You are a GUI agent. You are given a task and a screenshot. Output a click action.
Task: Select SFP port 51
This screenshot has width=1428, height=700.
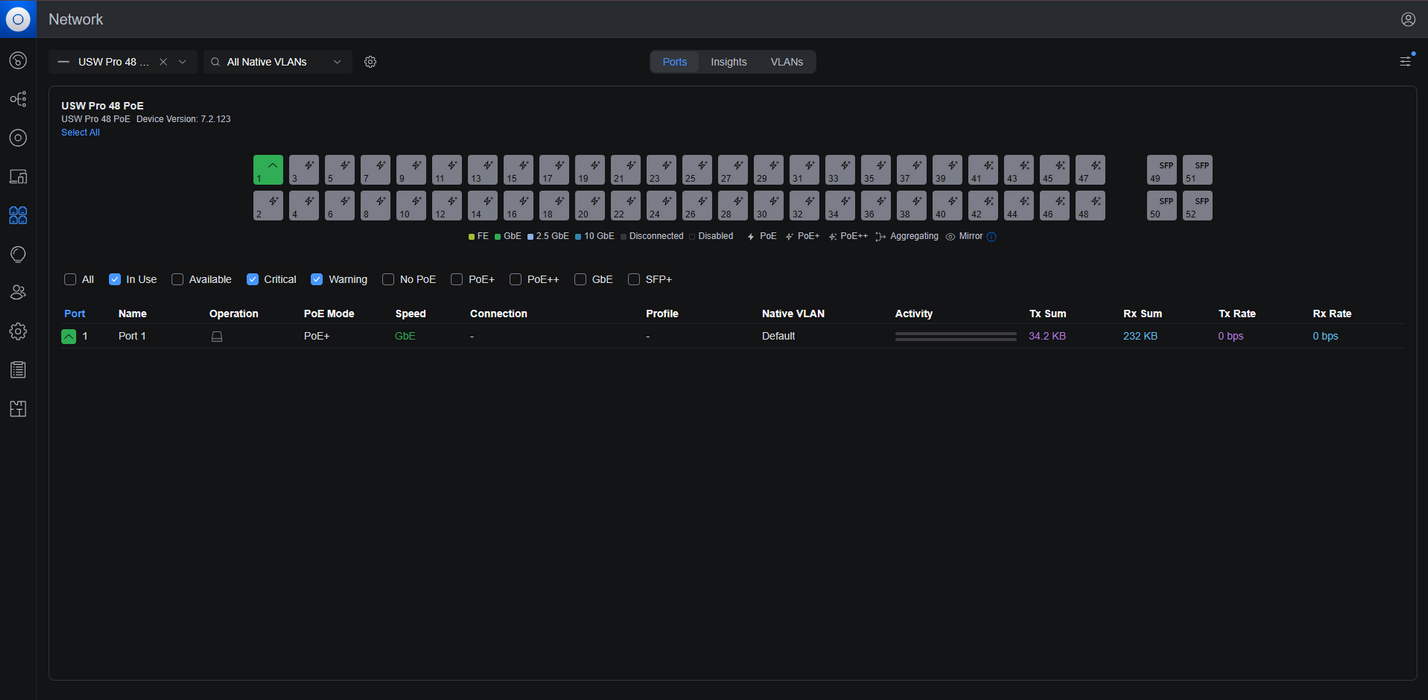[1198, 170]
